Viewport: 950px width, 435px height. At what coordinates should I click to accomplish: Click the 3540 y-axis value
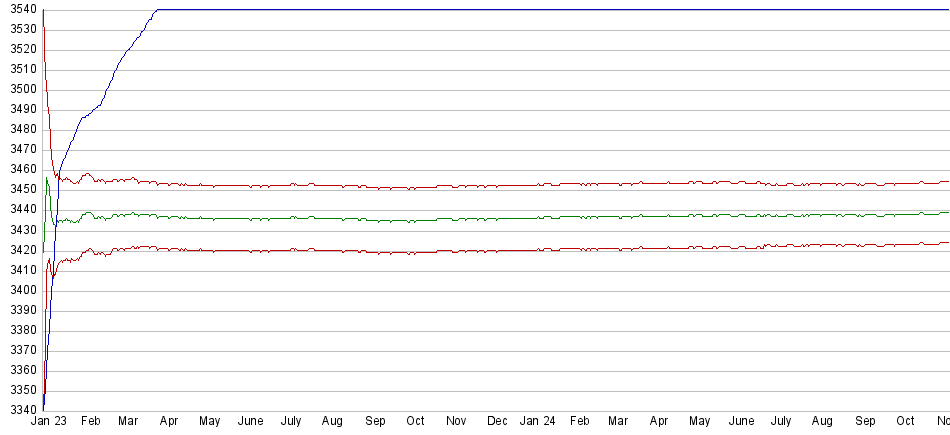click(x=20, y=9)
